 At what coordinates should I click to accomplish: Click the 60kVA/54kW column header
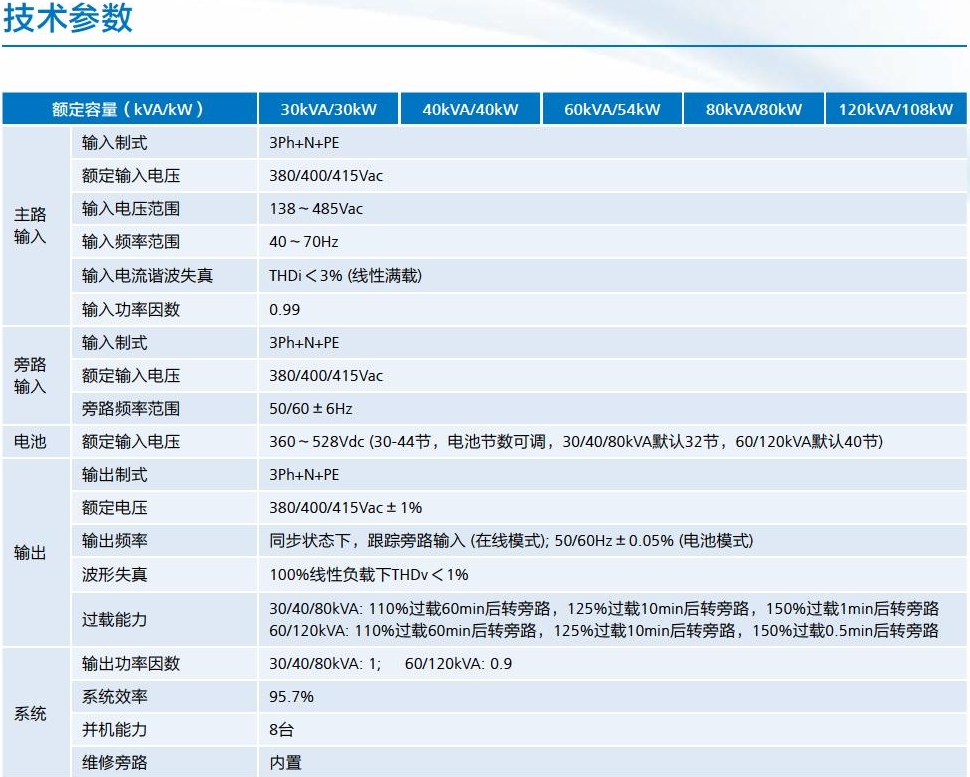[612, 109]
